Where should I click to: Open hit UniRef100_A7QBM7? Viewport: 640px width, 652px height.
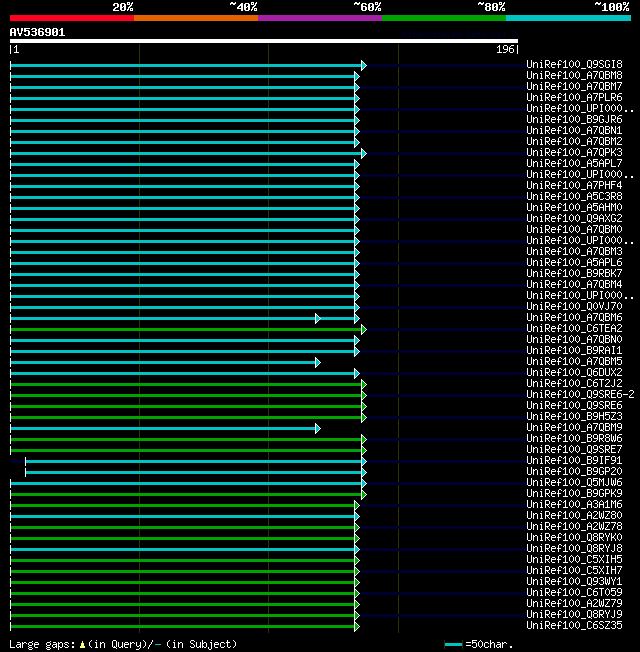[x=574, y=86]
